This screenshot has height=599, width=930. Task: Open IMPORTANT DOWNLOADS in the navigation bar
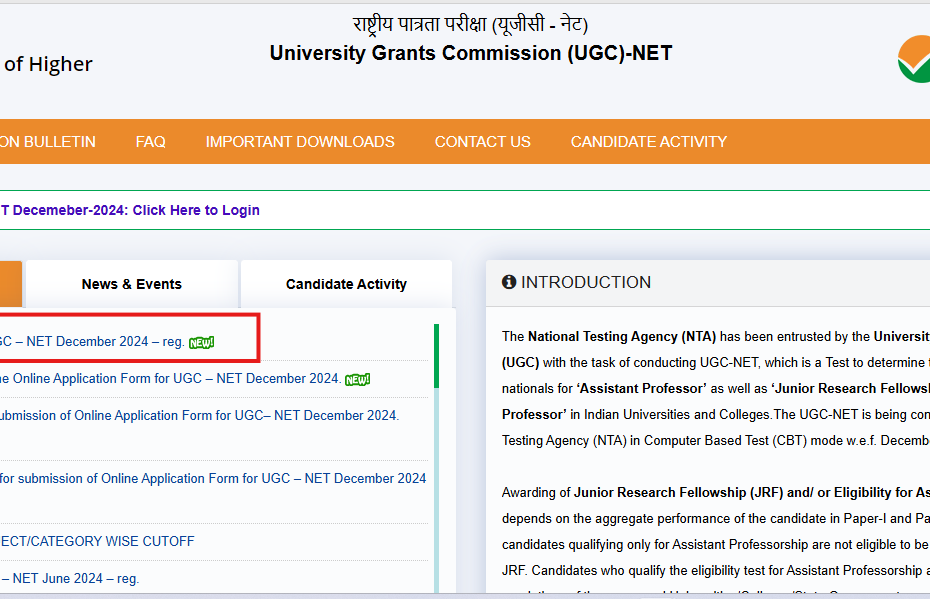[x=300, y=142]
